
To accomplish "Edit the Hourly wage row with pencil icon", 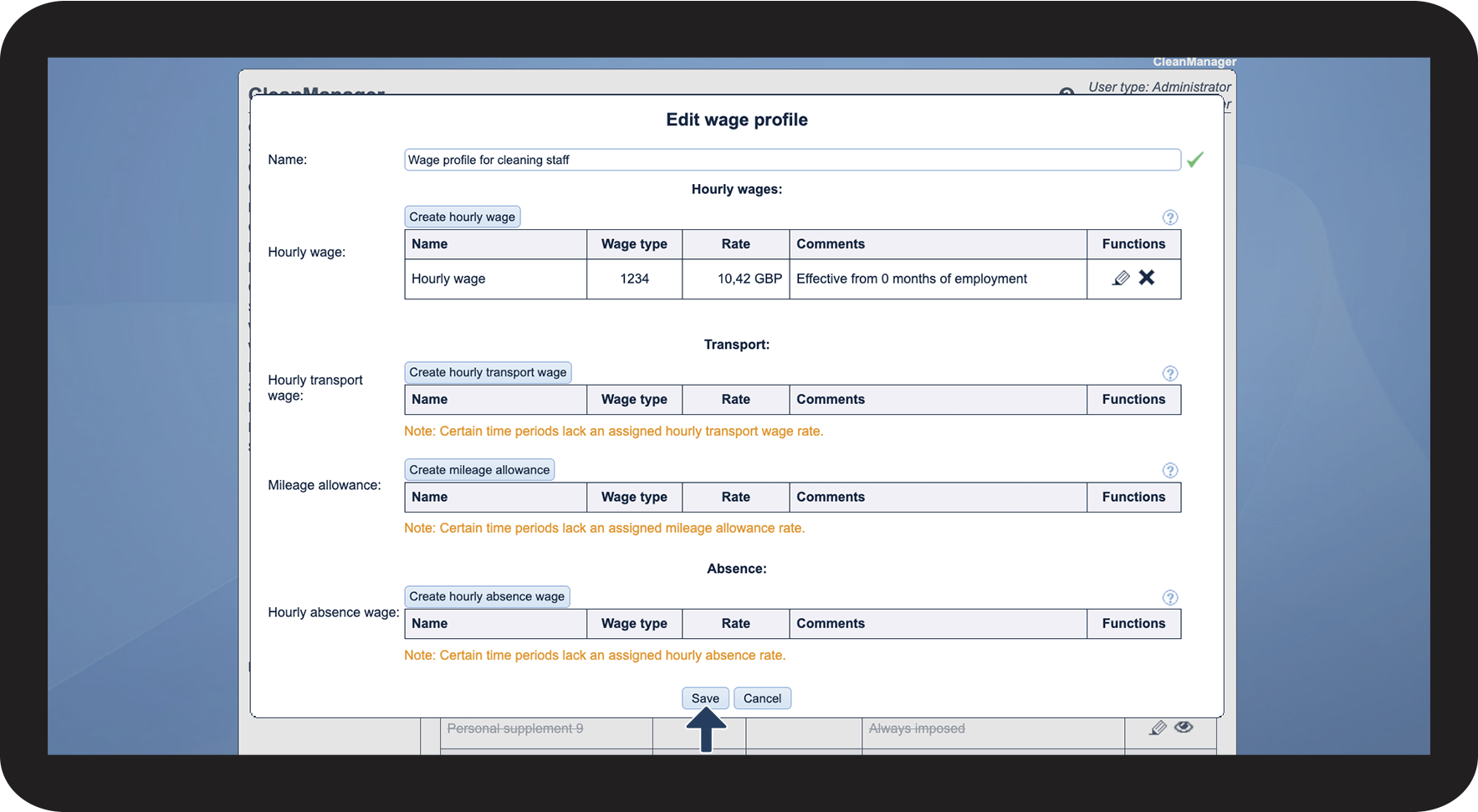I will pyautogui.click(x=1121, y=278).
